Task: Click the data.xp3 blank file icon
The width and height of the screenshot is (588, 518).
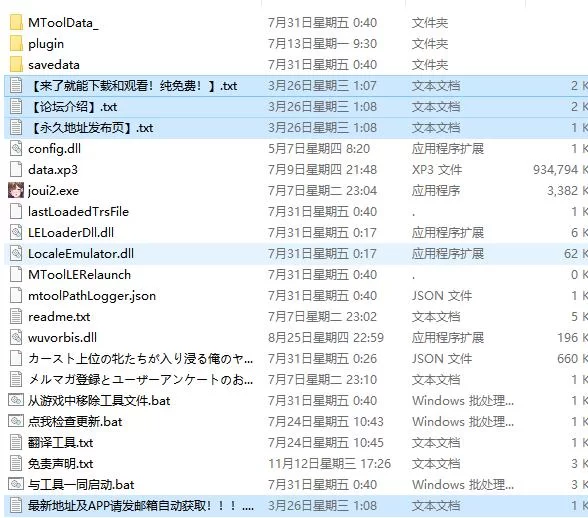Action: [16, 170]
